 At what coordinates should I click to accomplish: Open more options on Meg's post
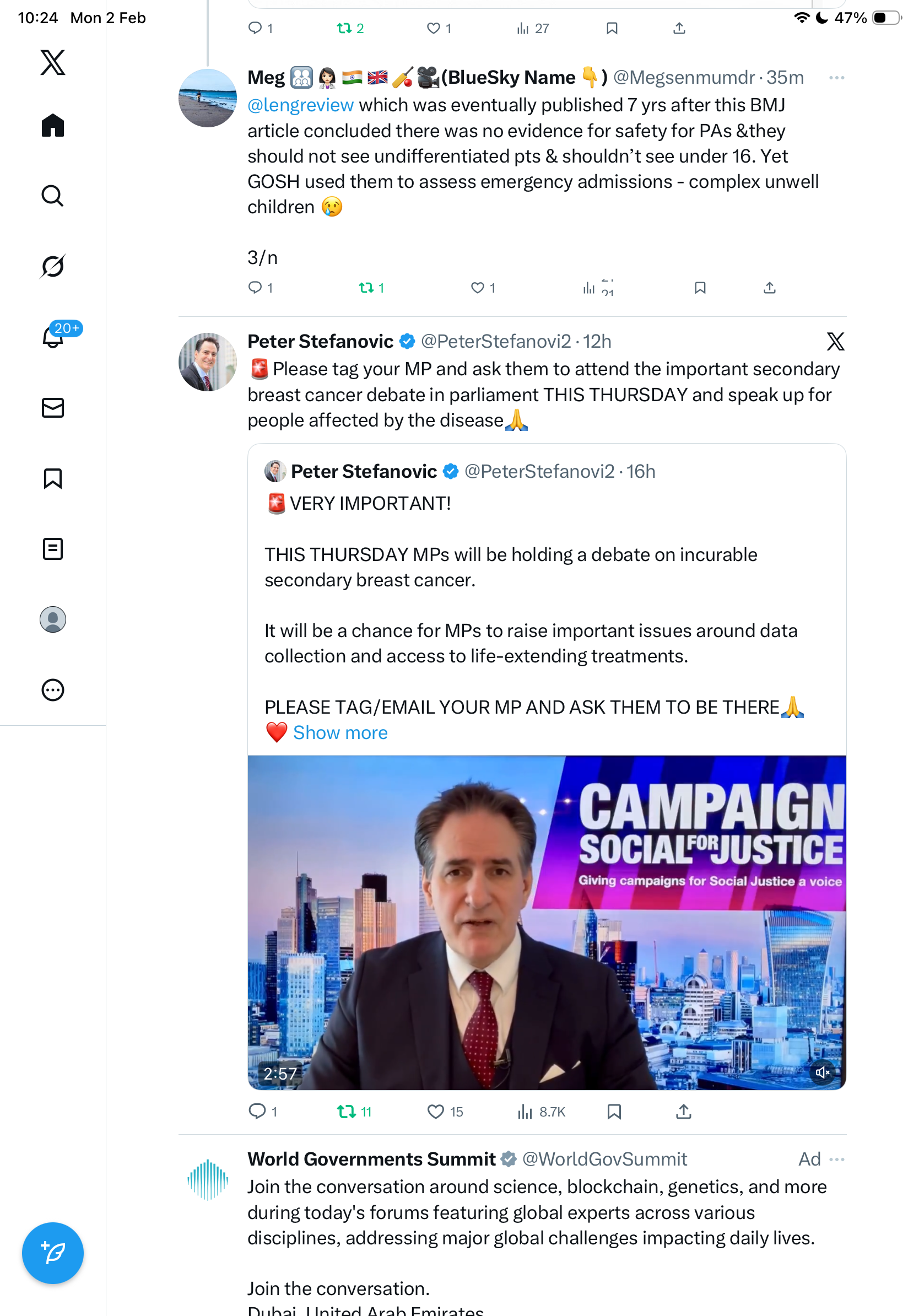tap(836, 78)
